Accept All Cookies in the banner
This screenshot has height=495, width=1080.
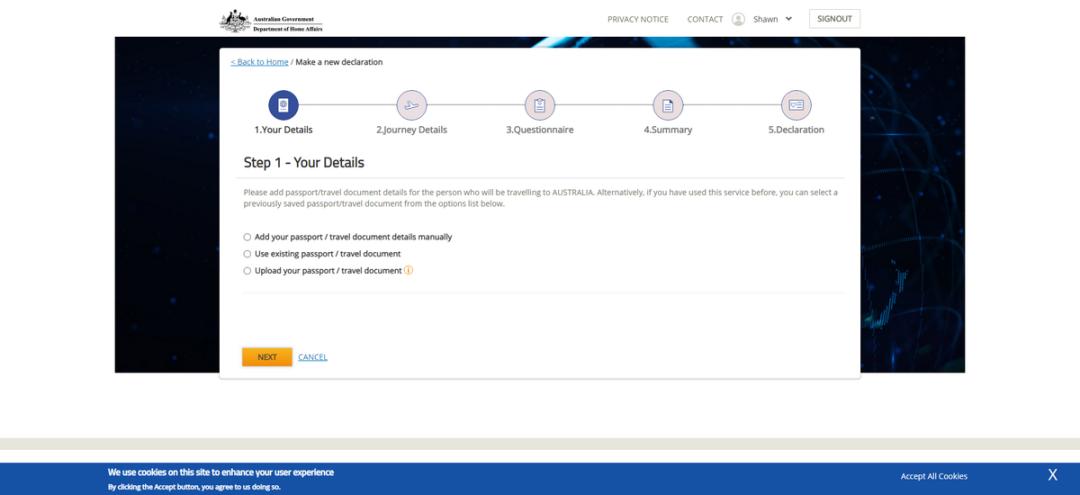click(933, 476)
